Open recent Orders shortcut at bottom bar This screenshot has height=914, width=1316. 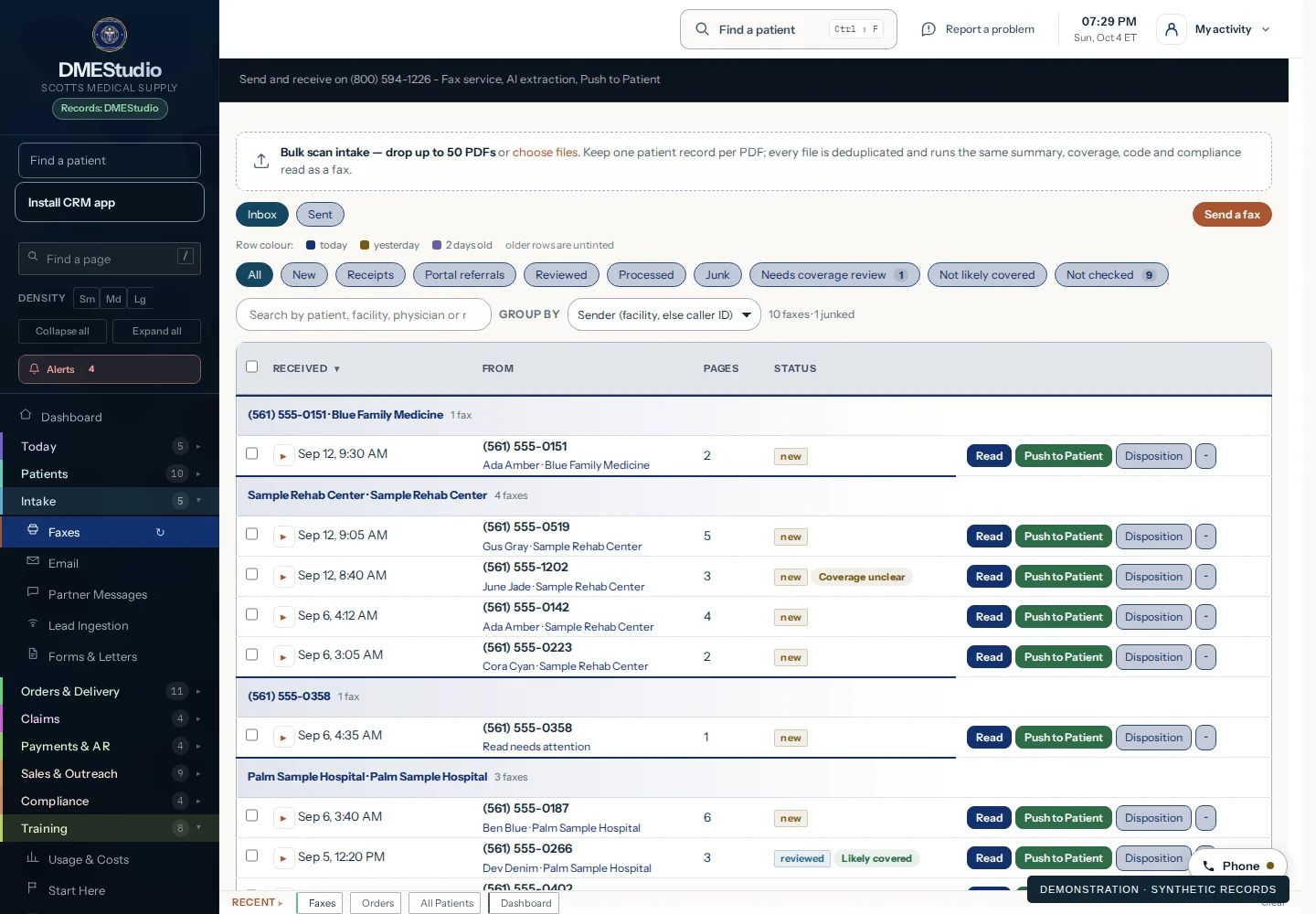point(377,903)
